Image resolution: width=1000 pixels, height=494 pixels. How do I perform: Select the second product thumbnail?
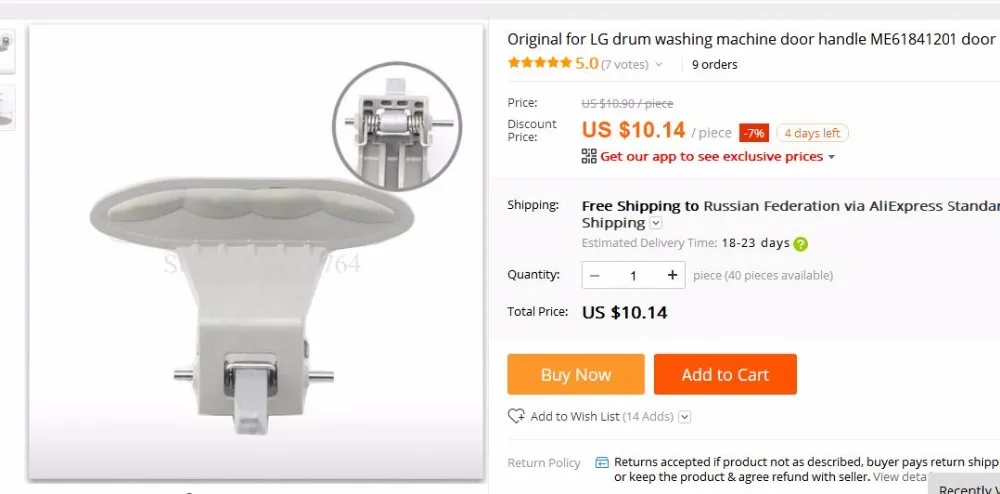pyautogui.click(x=7, y=107)
